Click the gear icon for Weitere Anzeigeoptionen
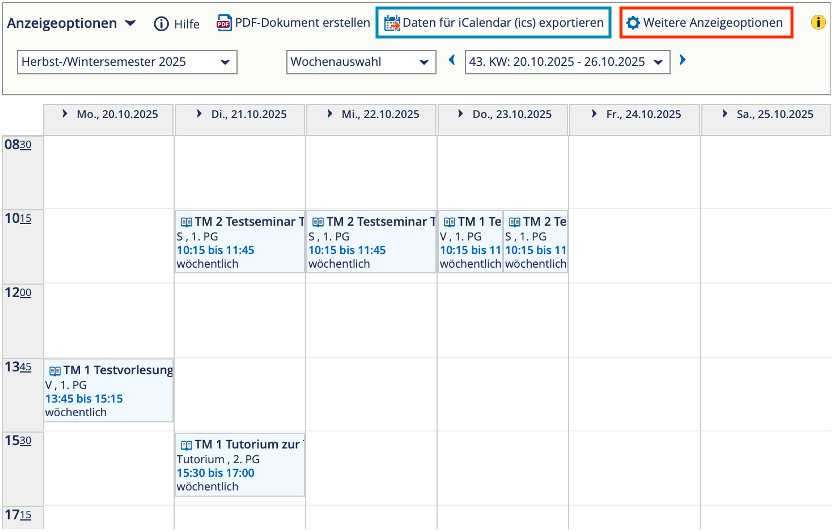Screen dimensions: 833x532 633,23
